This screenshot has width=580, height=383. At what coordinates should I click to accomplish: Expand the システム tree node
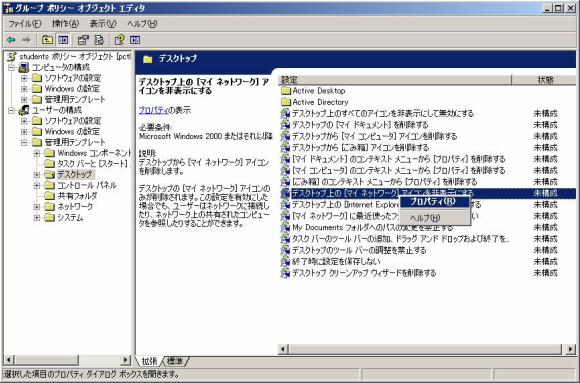37,218
